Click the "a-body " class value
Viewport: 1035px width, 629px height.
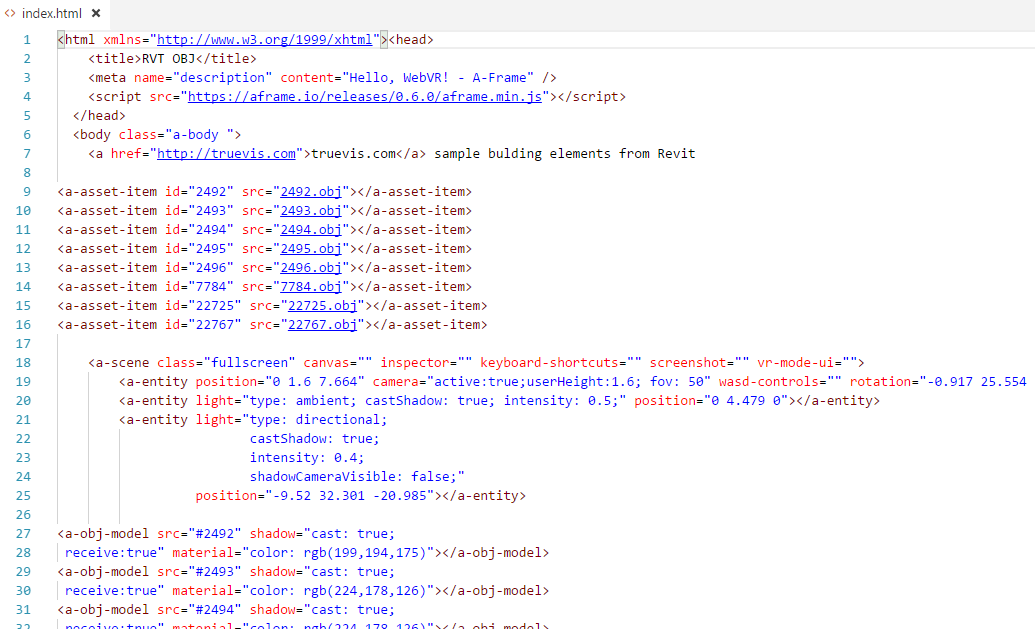pyautogui.click(x=199, y=135)
